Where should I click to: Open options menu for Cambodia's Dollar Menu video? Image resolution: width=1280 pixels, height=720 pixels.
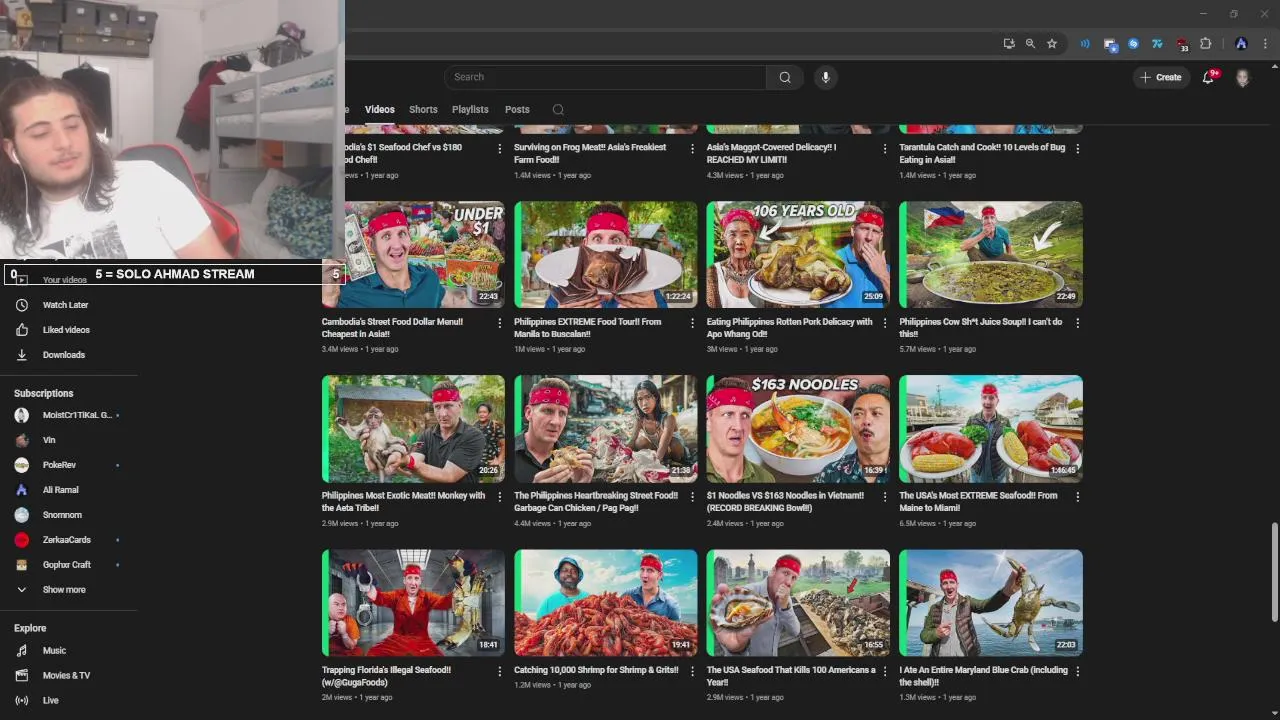500,323
